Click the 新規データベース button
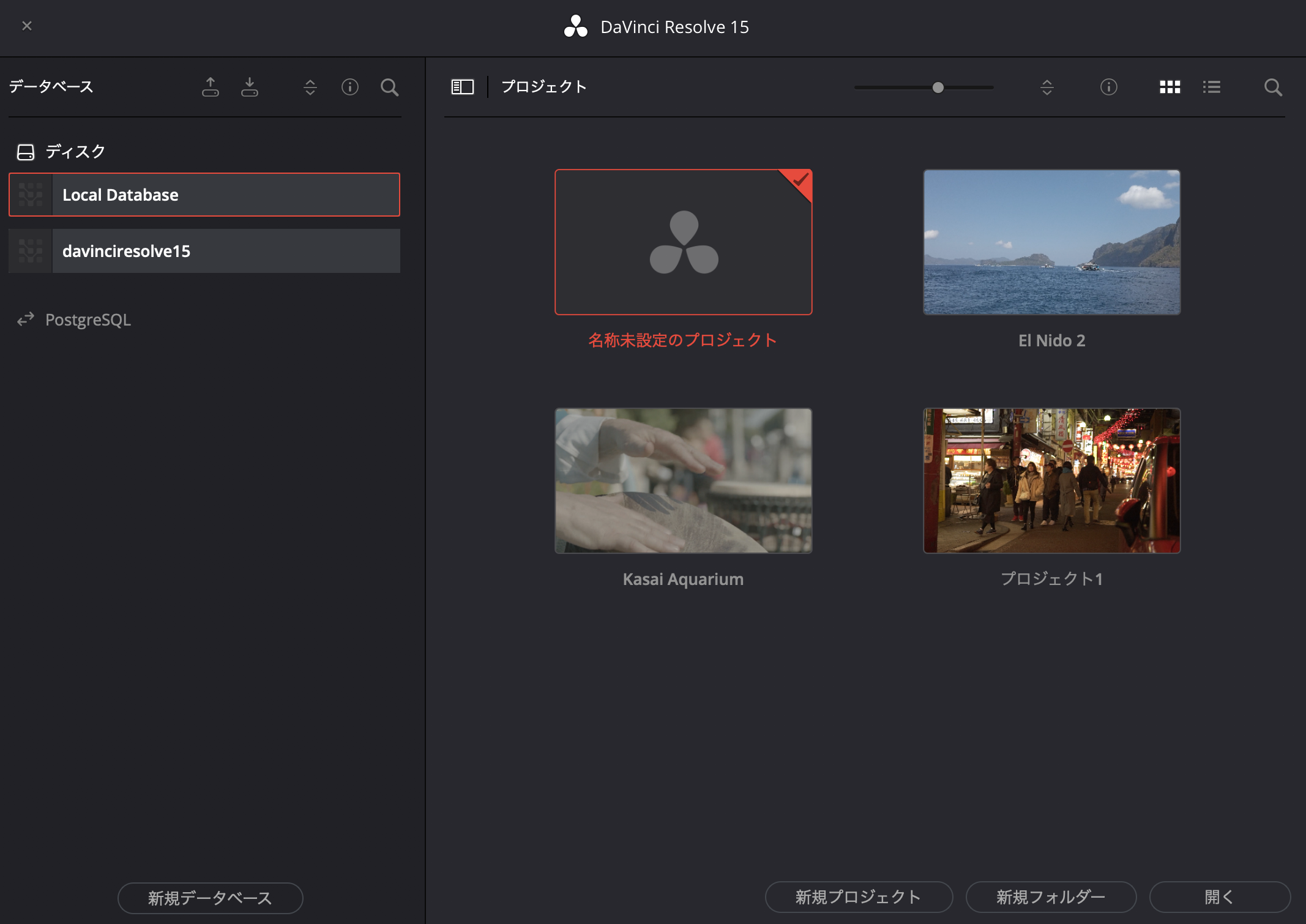Viewport: 1306px width, 924px height. click(210, 898)
